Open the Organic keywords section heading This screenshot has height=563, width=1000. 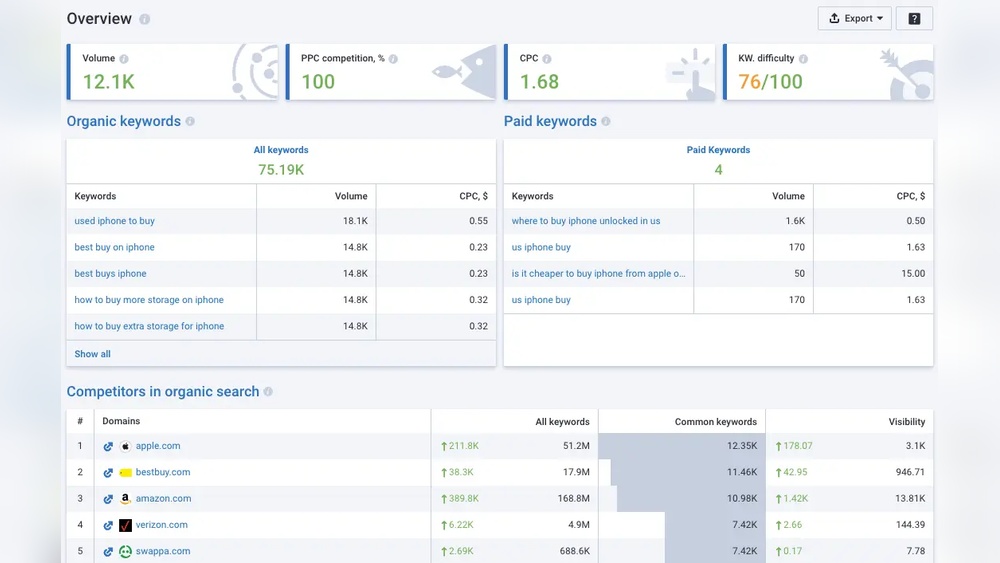point(124,121)
